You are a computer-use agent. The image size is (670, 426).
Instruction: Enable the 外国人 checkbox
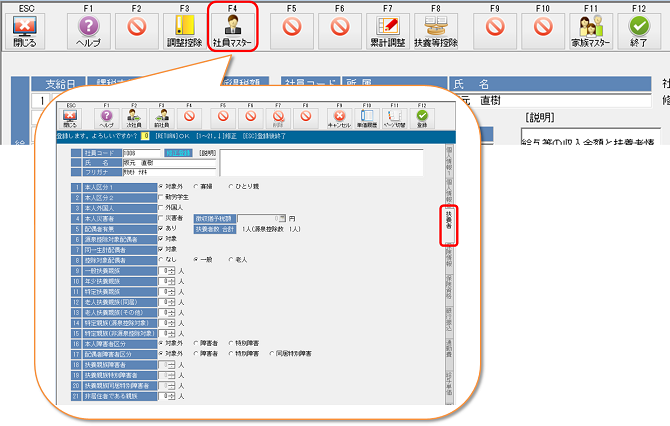point(161,206)
